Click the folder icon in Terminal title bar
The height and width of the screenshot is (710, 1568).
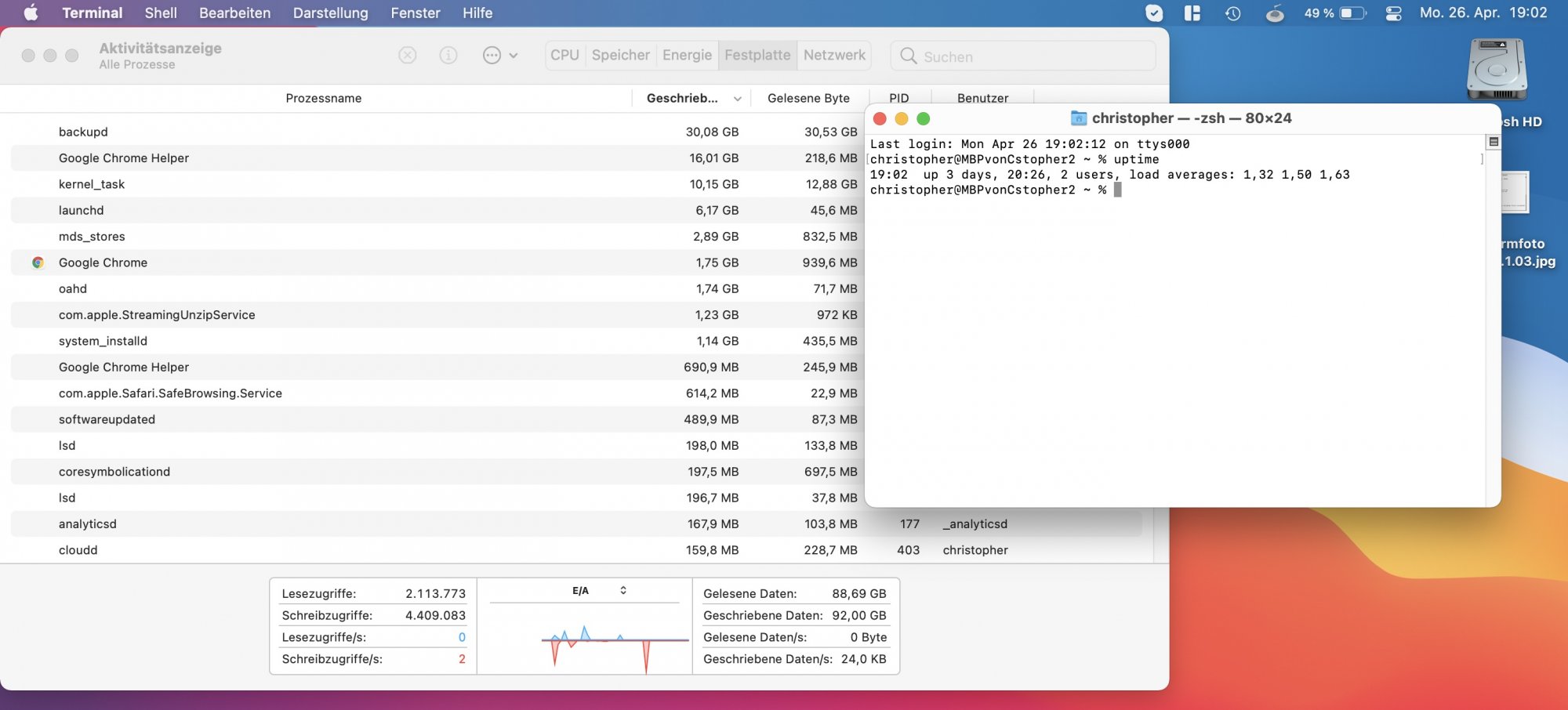(x=1079, y=118)
